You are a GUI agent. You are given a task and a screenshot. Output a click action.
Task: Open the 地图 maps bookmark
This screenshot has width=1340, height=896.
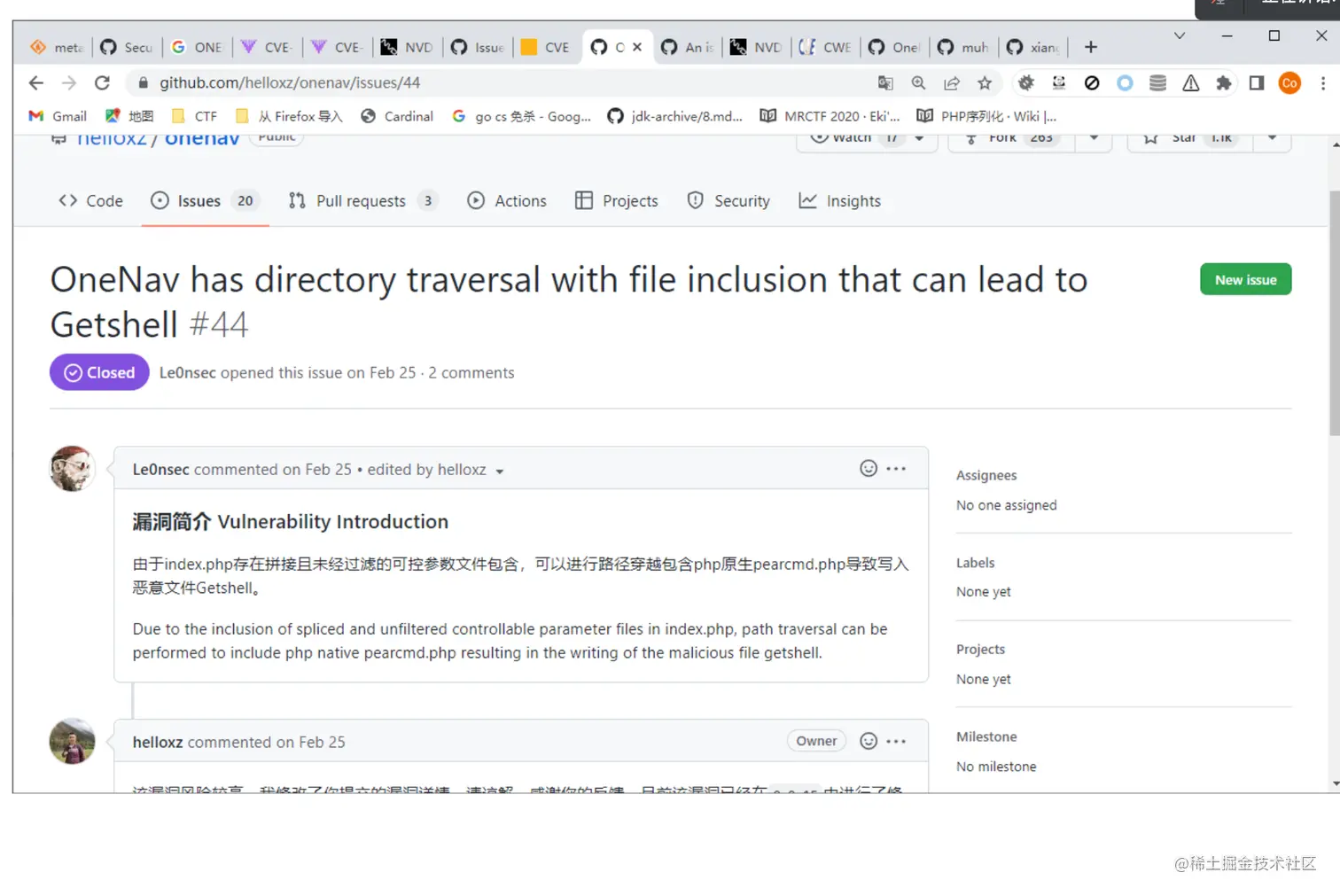(x=129, y=116)
